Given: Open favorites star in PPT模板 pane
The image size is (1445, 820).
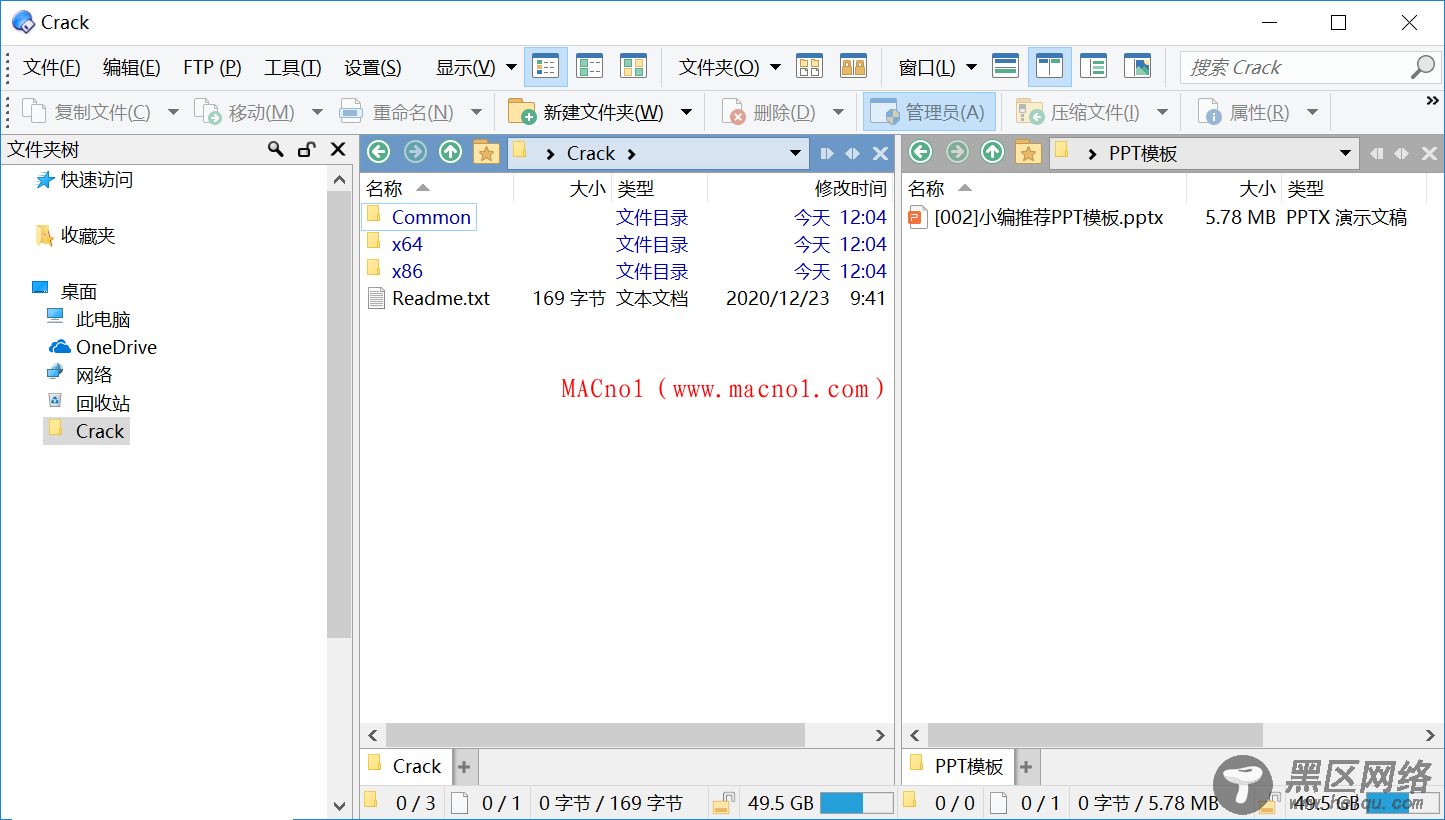Looking at the screenshot, I should (1027, 152).
